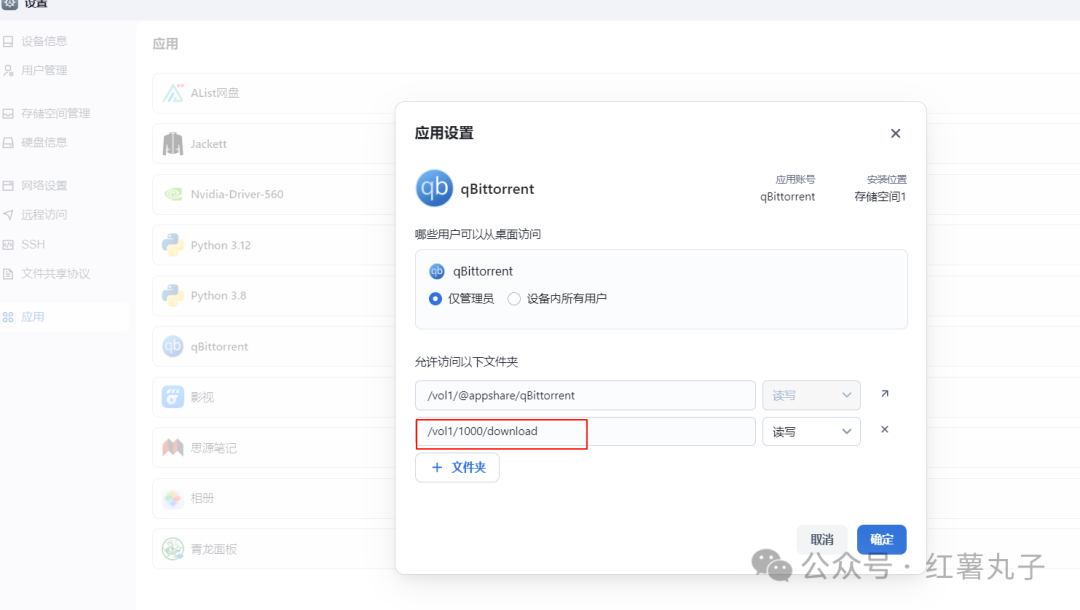The image size is (1080, 610).
Task: Select the 设备内所有用户 radio option
Action: (514, 299)
